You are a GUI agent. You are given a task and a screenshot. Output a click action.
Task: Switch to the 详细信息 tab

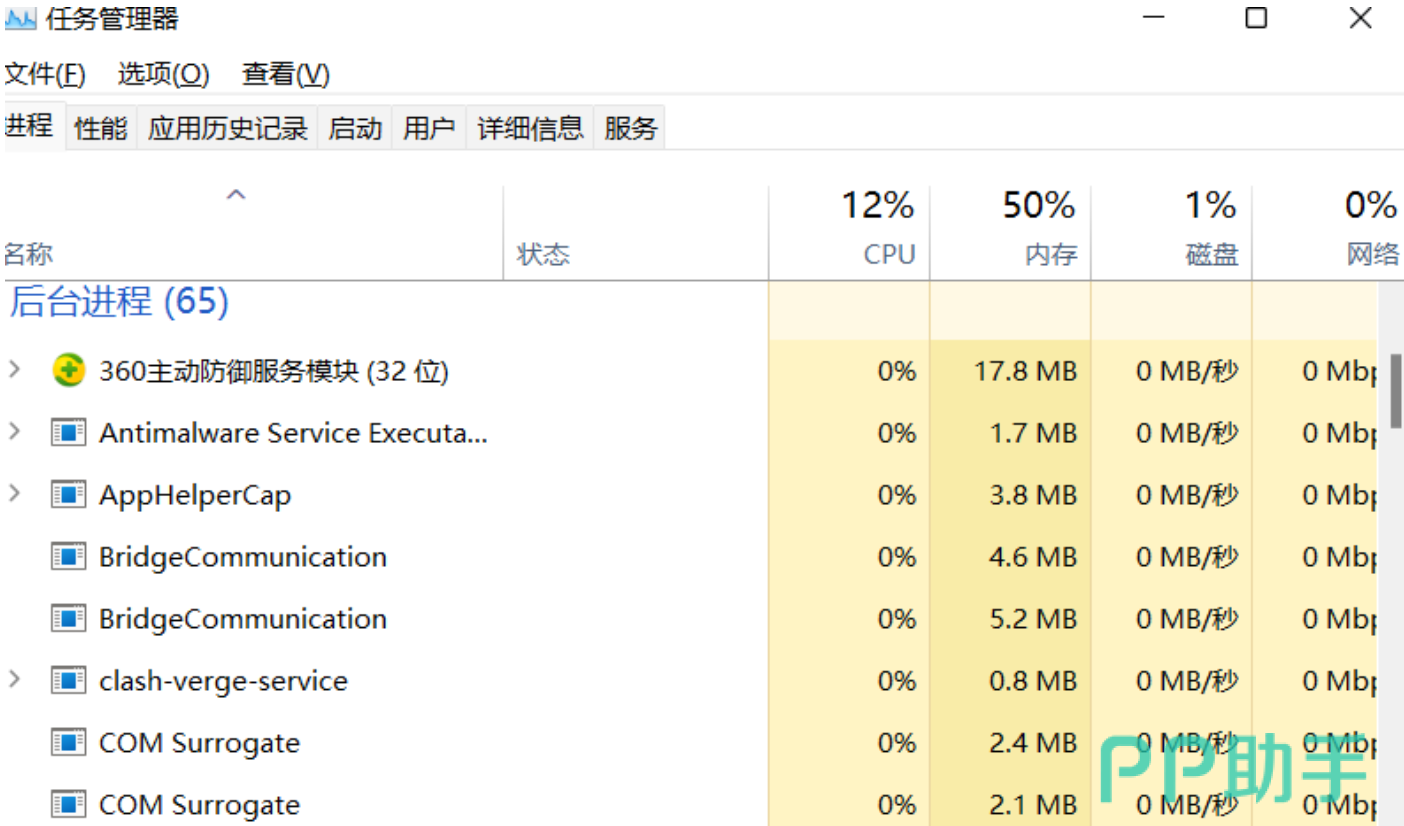(530, 128)
